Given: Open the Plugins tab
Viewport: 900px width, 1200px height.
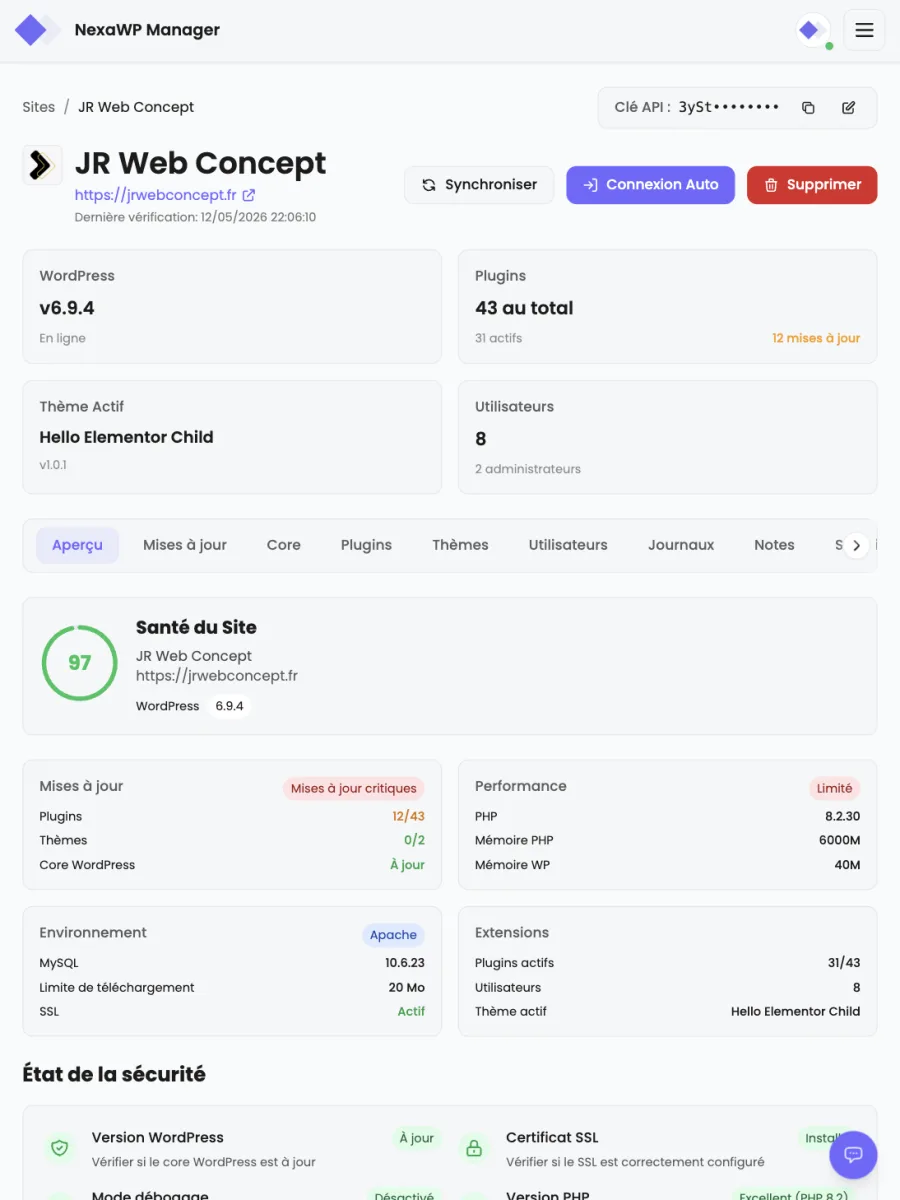Looking at the screenshot, I should (366, 545).
